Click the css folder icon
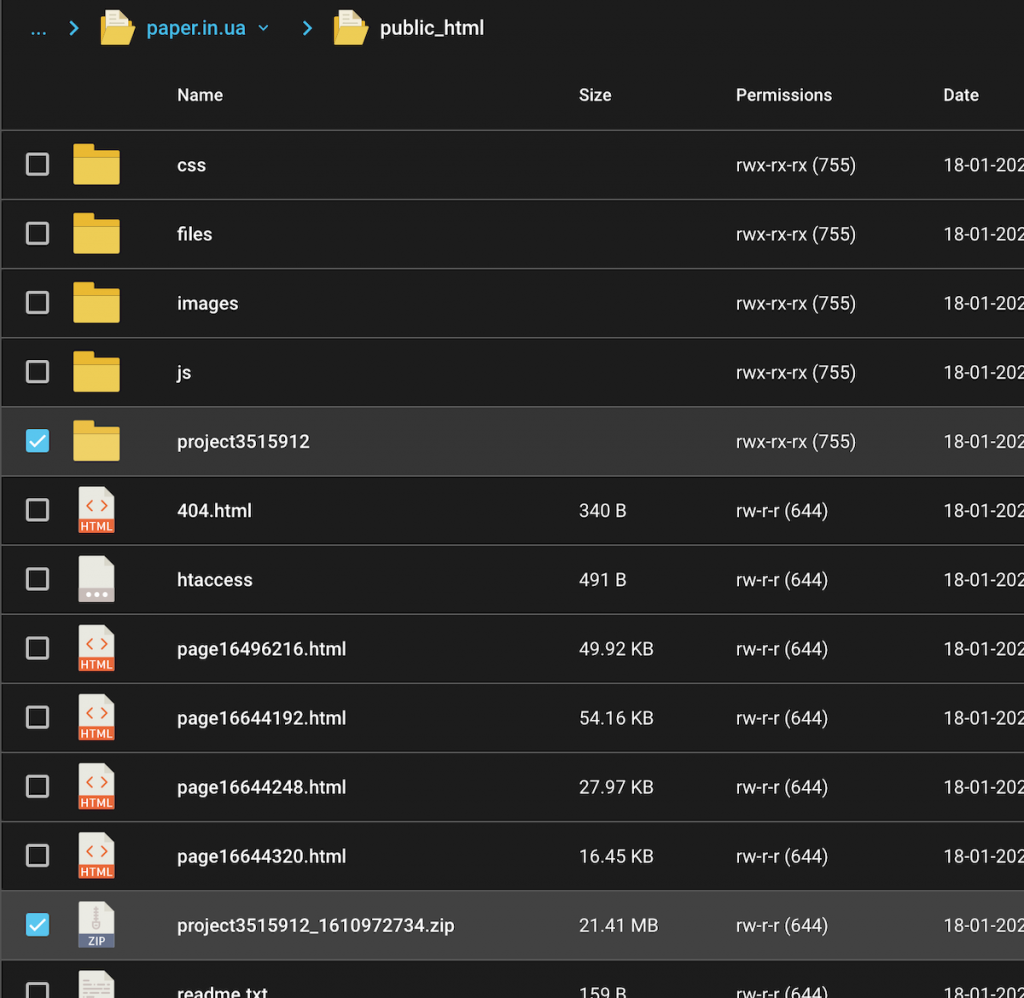 click(96, 165)
